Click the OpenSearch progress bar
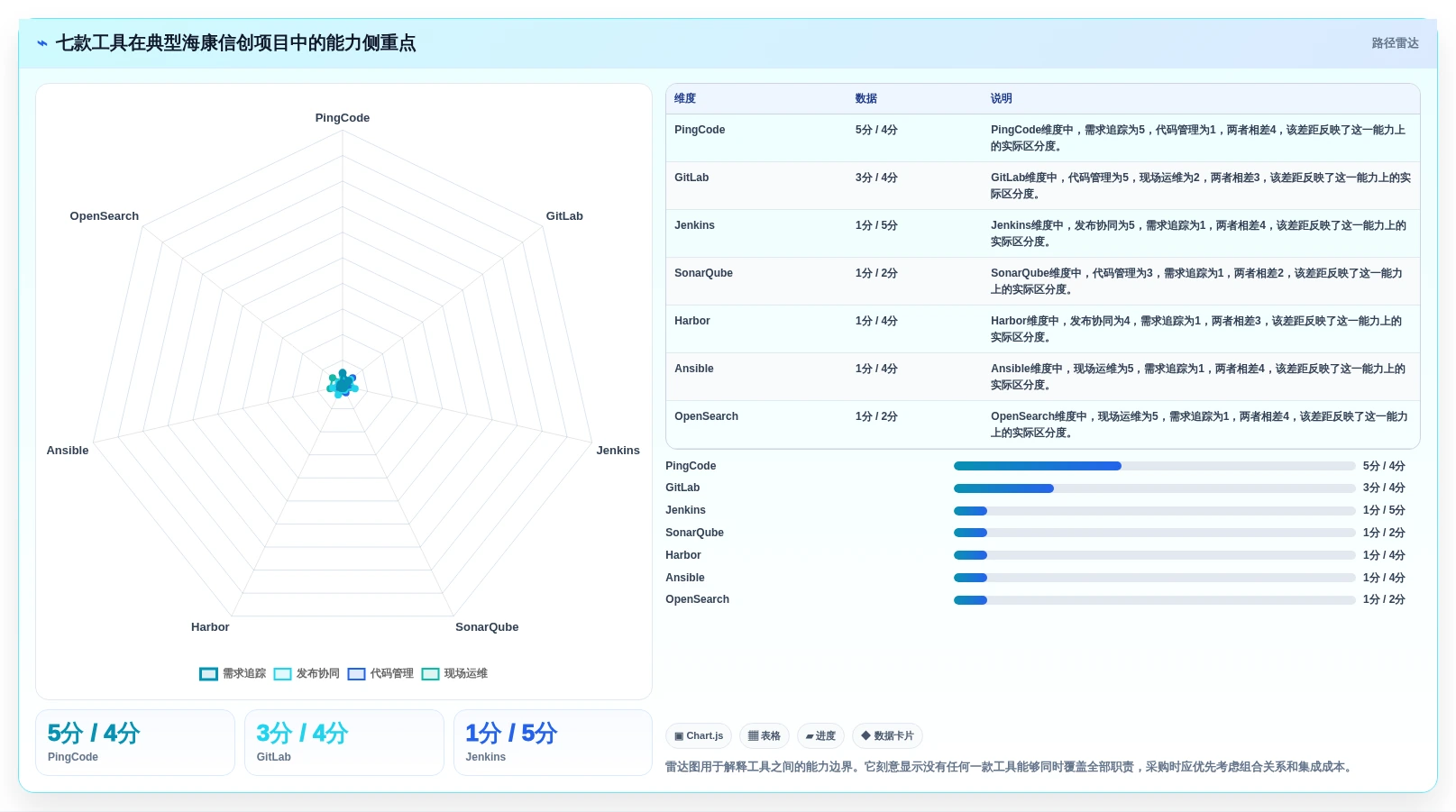1456x812 pixels. click(1154, 600)
